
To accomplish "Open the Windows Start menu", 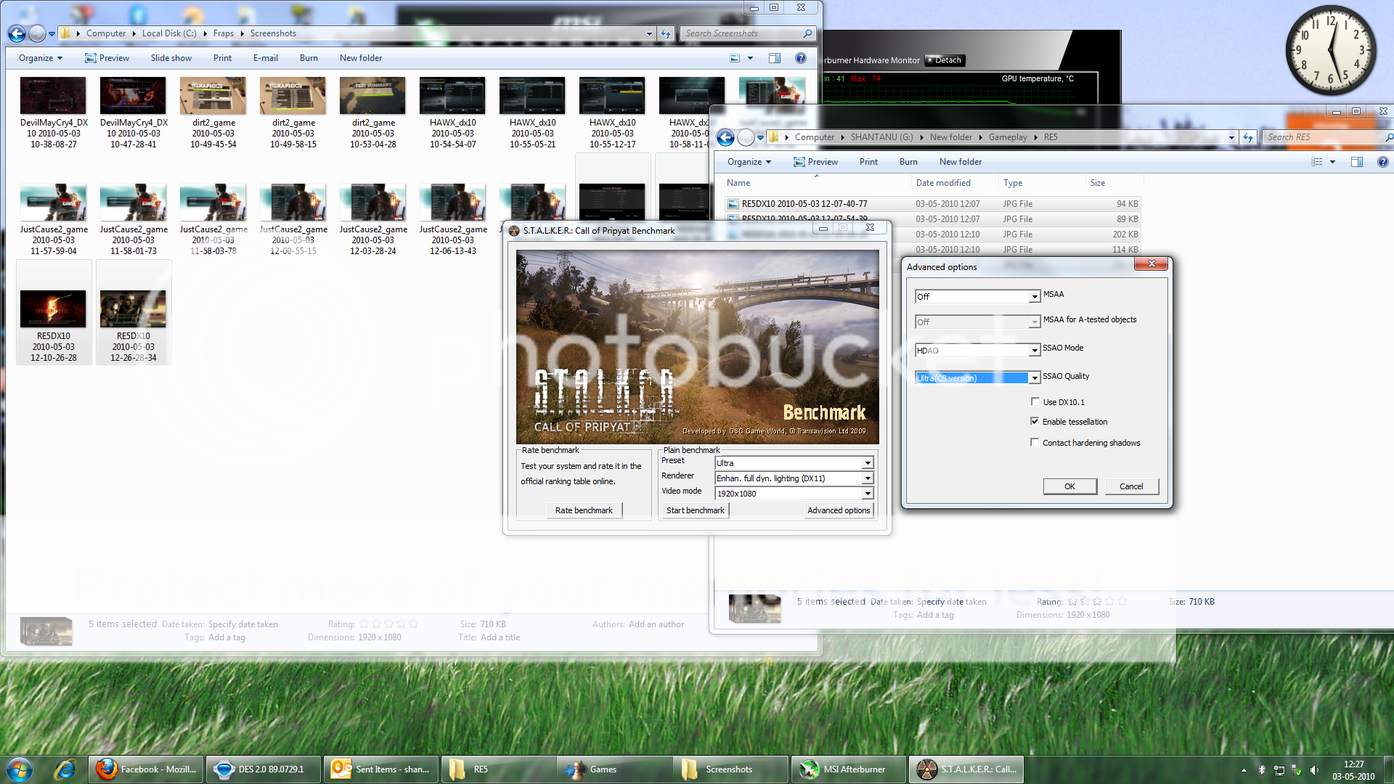I will [x=18, y=769].
